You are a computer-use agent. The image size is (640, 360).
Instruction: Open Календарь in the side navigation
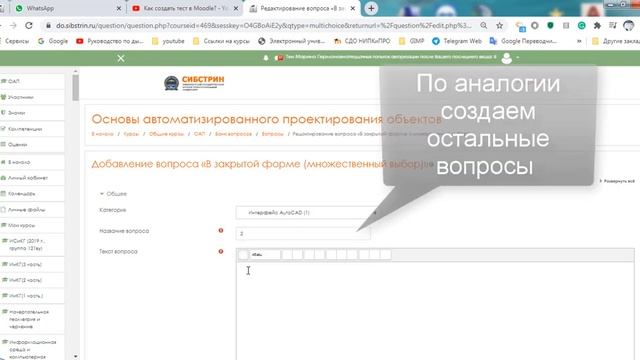(x=32, y=194)
